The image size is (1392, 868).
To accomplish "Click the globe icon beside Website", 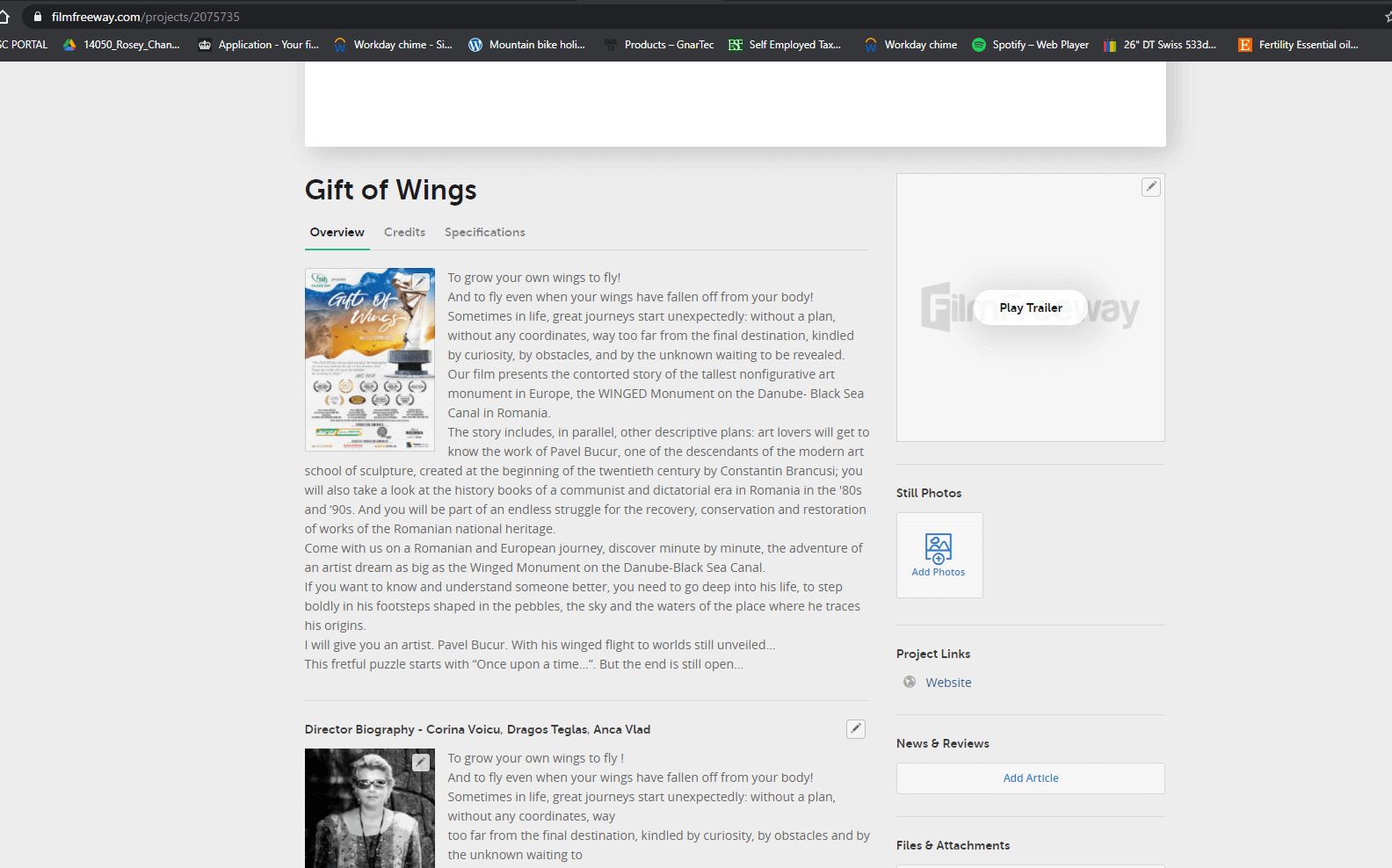I will pos(910,683).
